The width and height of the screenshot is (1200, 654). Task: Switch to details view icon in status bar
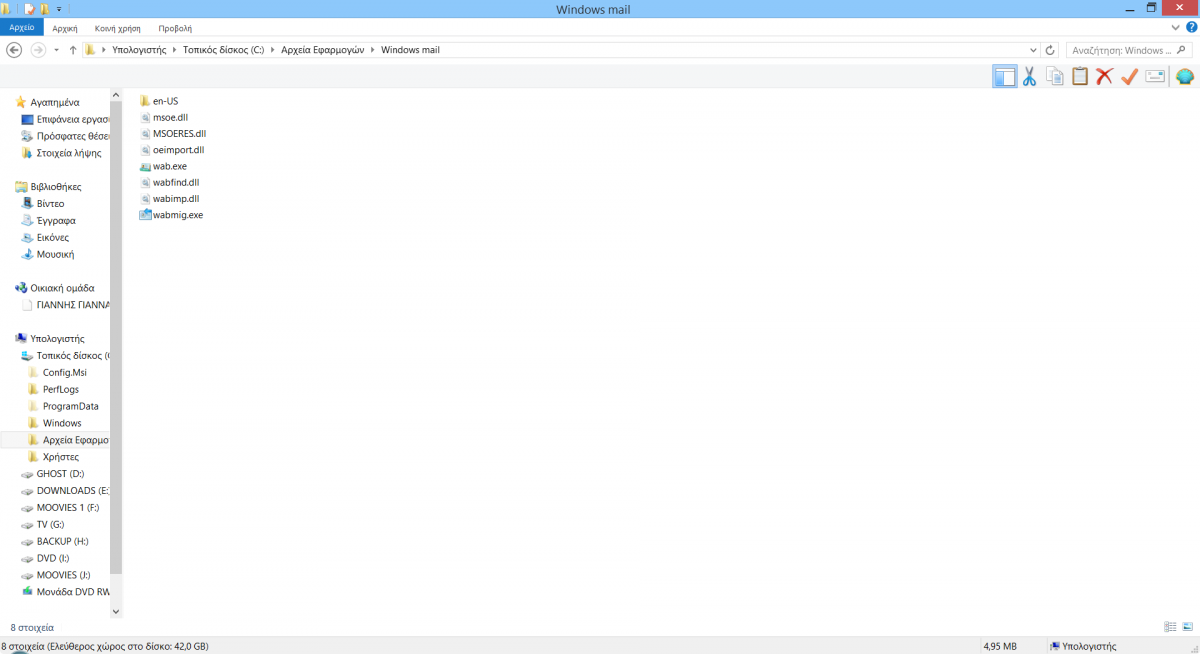(1170, 627)
